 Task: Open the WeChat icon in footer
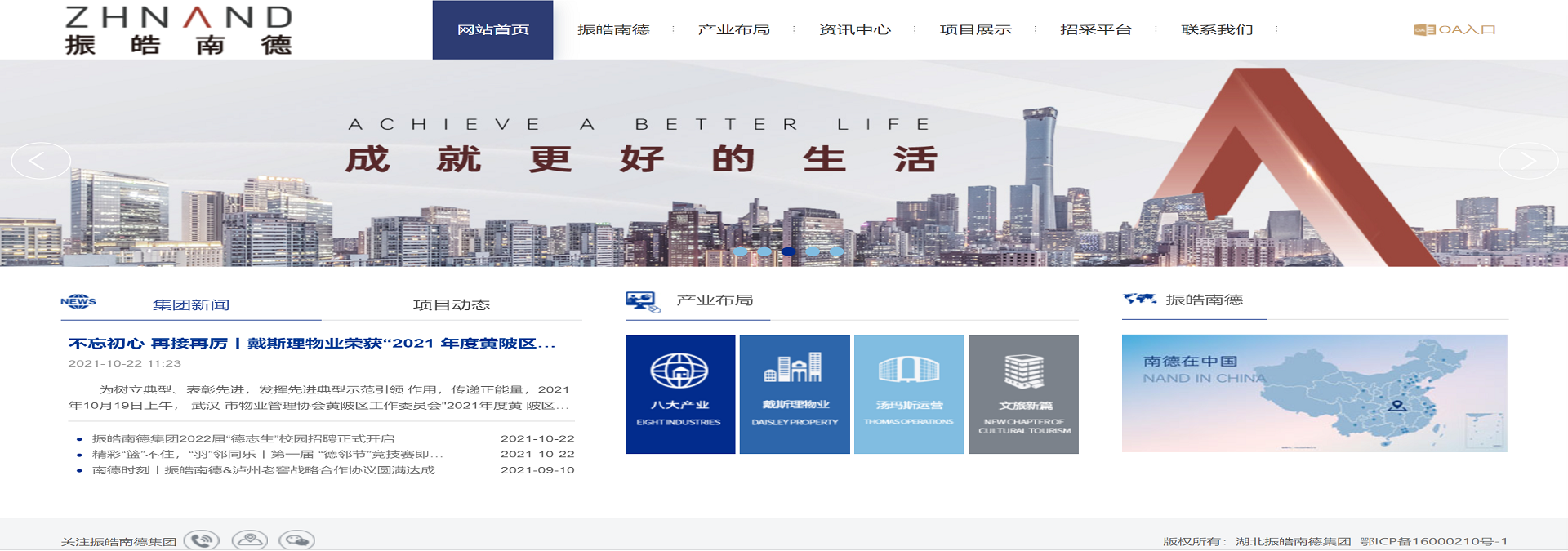(296, 540)
